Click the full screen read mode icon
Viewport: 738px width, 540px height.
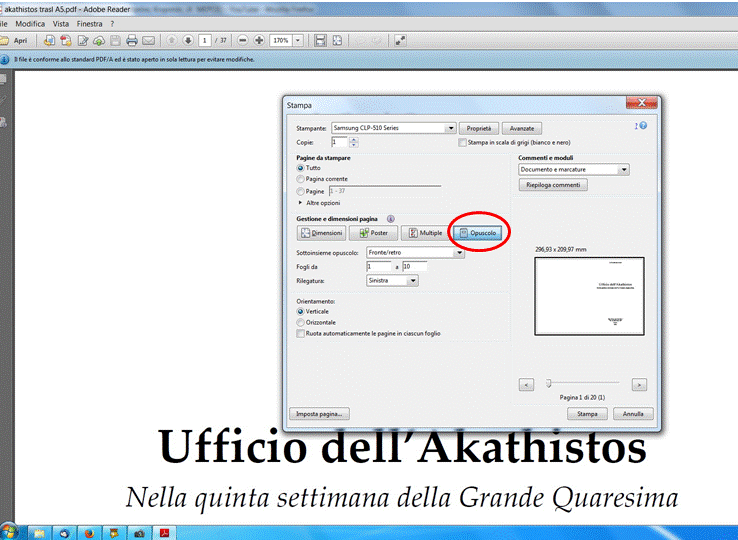point(400,41)
